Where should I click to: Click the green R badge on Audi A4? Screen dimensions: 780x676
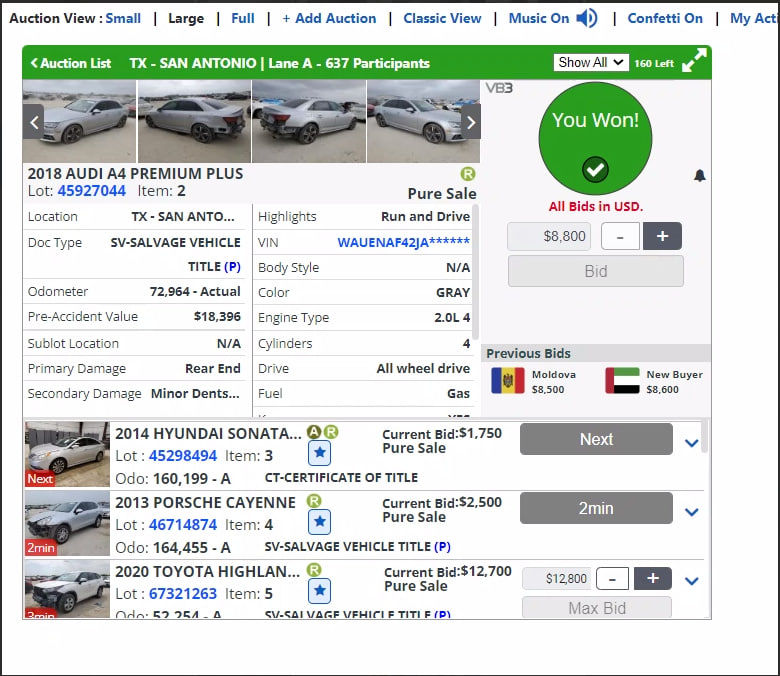(x=468, y=174)
